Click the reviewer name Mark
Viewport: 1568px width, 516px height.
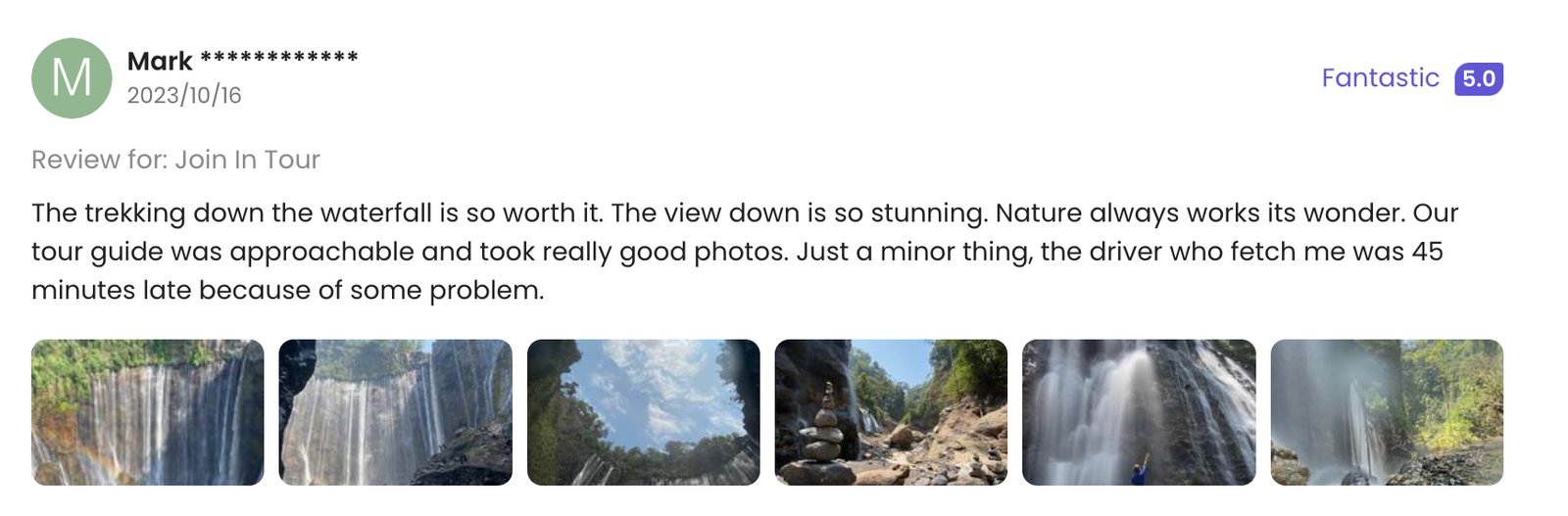coord(160,62)
